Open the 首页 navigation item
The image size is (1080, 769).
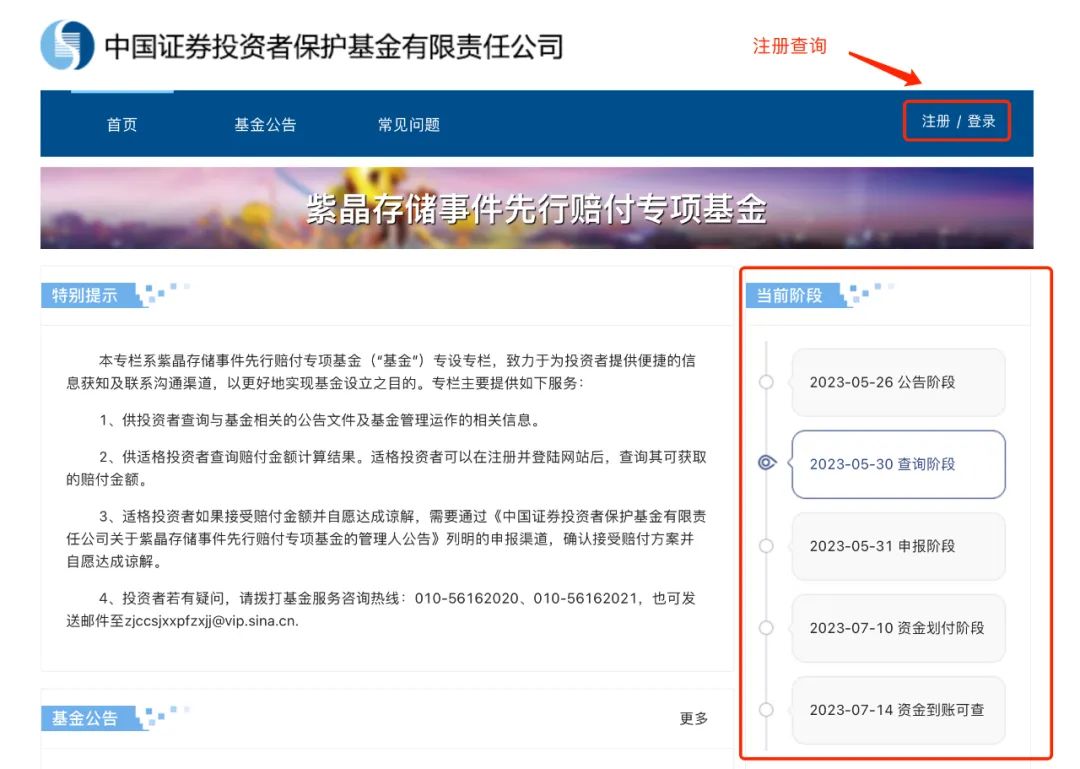[x=122, y=125]
